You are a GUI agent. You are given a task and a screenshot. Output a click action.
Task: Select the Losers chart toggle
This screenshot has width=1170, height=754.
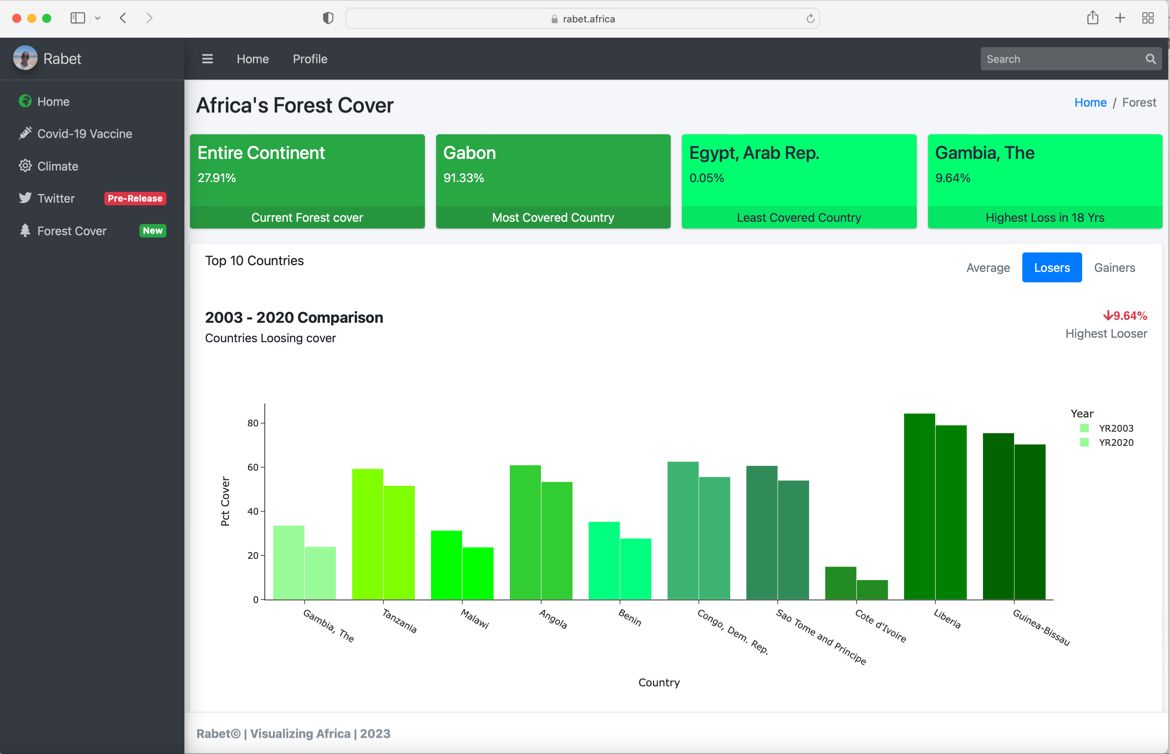(x=1051, y=268)
